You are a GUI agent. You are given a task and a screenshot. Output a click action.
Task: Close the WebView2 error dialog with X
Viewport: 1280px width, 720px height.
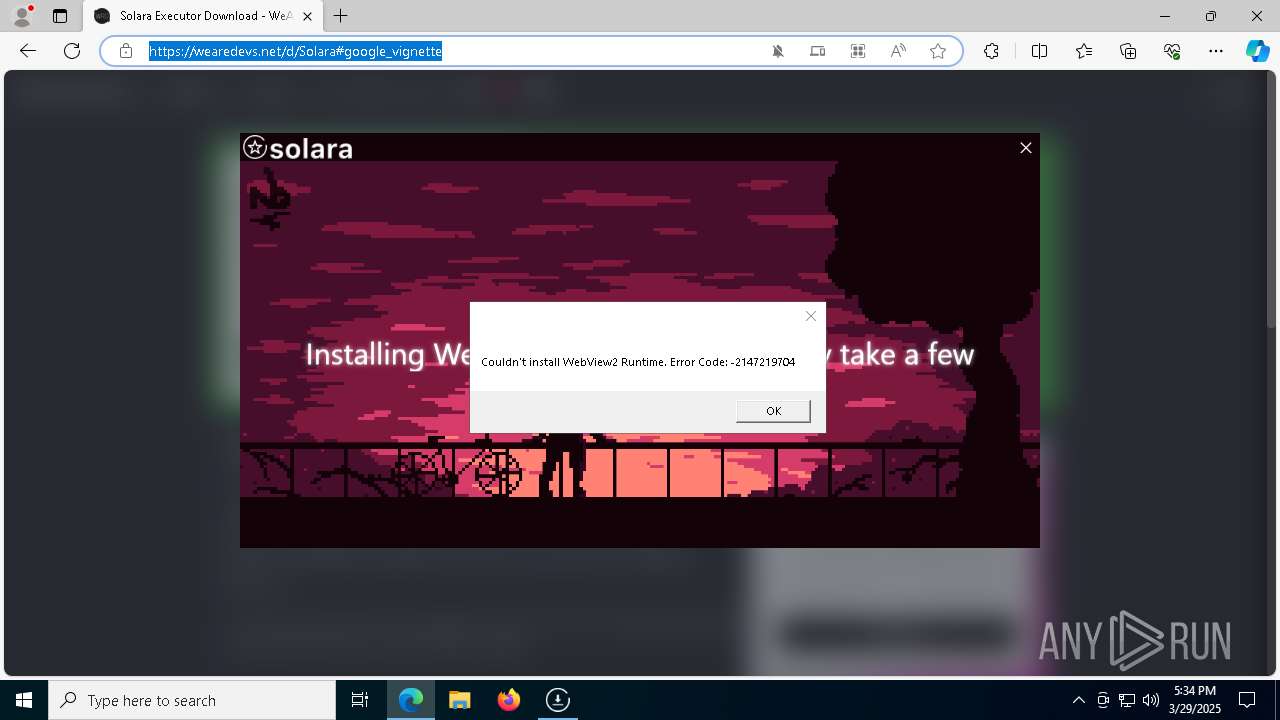(811, 316)
